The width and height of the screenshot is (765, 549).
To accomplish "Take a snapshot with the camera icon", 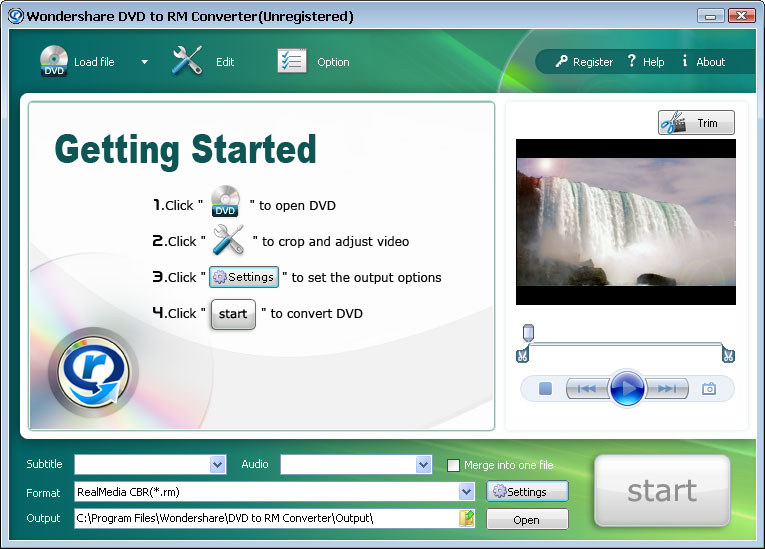I will click(709, 389).
